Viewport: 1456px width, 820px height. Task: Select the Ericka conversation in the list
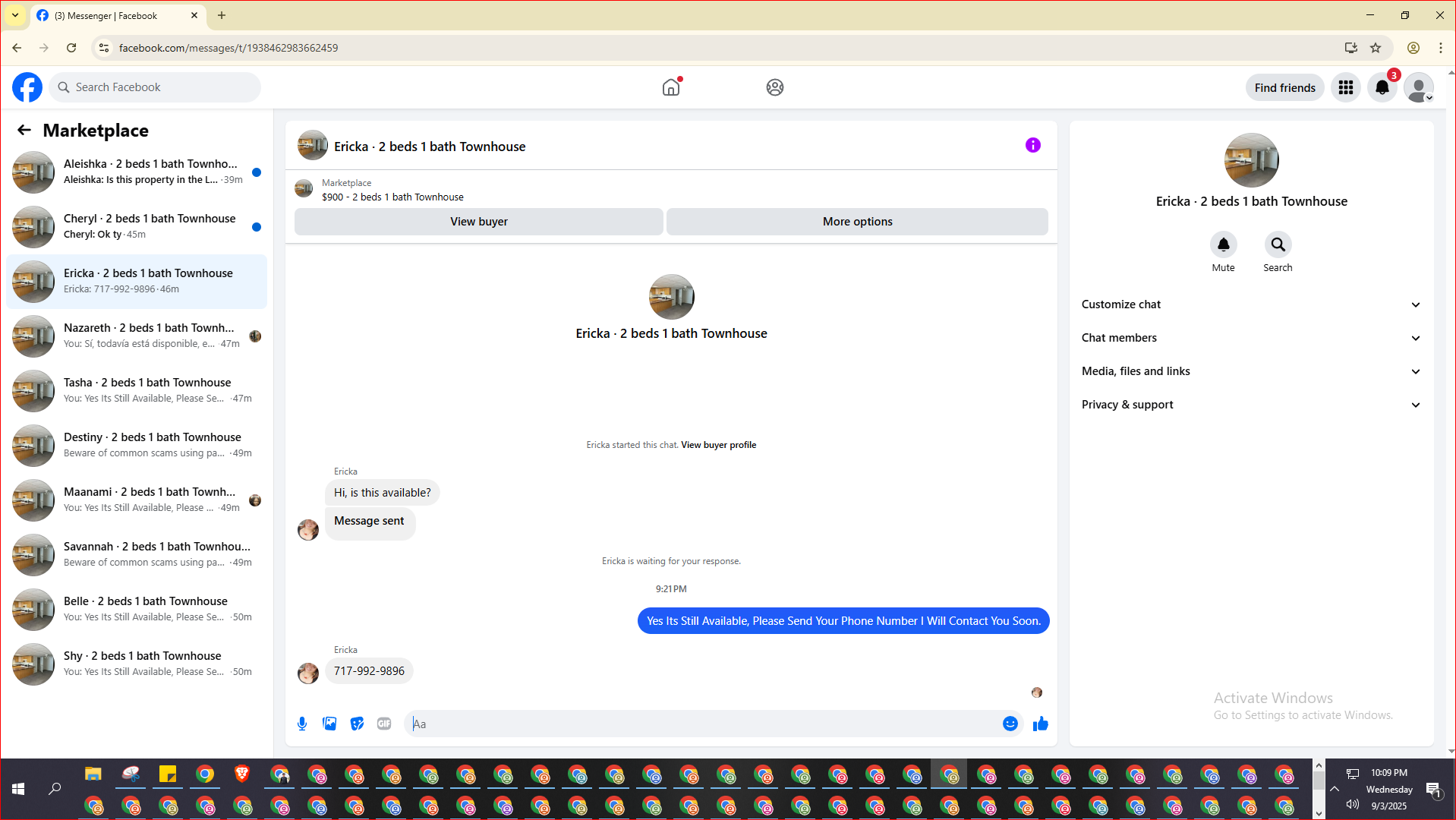click(x=137, y=282)
